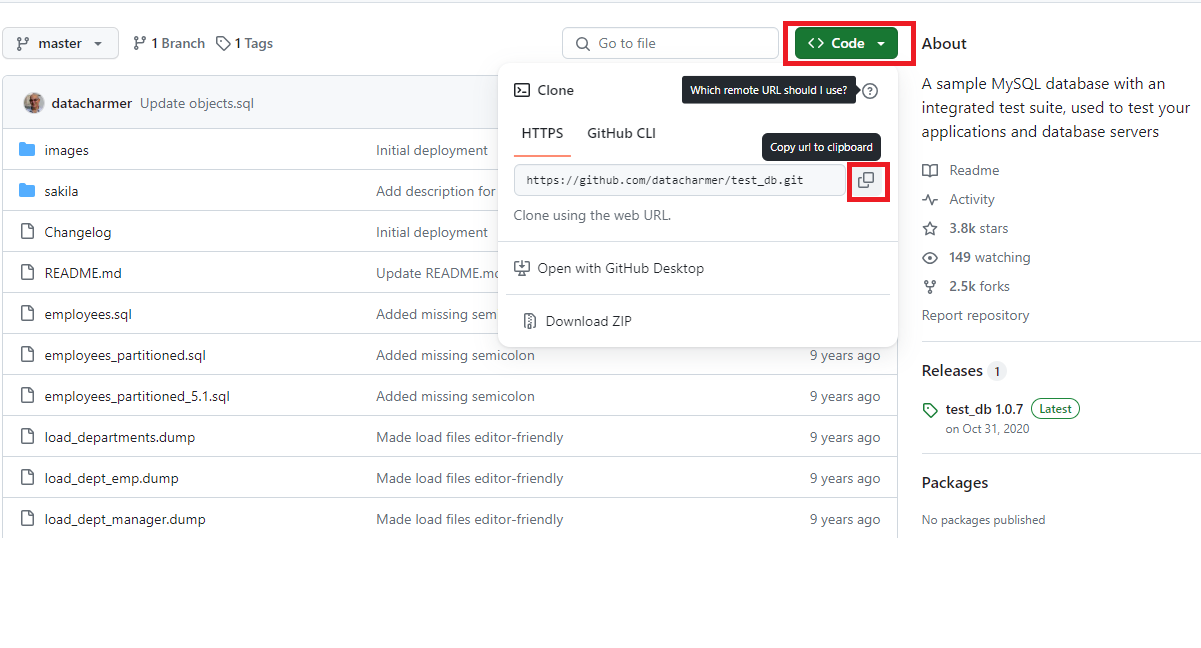1201x648 pixels.
Task: Click the Readme book icon
Action: (930, 170)
